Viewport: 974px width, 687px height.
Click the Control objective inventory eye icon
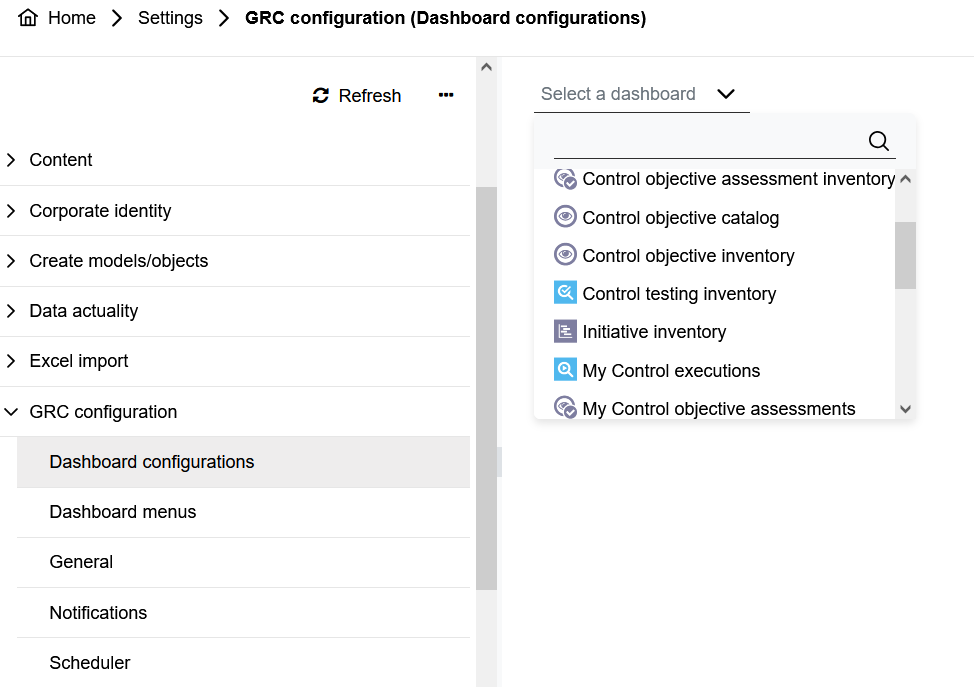[x=565, y=255]
